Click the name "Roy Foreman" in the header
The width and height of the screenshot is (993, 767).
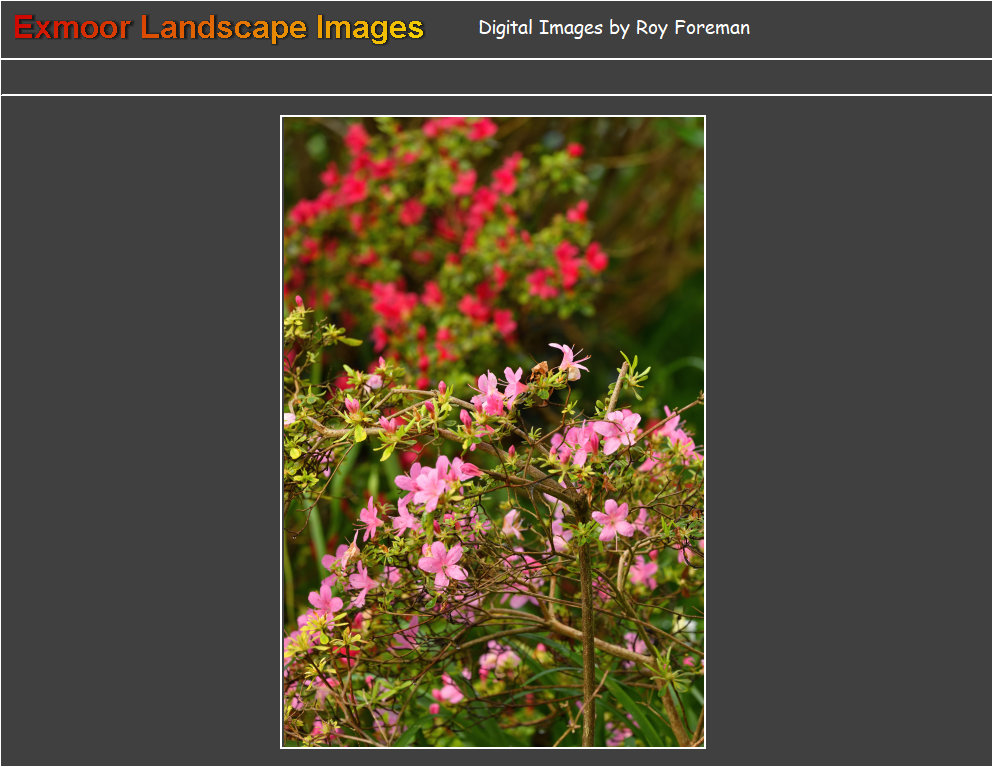click(692, 28)
